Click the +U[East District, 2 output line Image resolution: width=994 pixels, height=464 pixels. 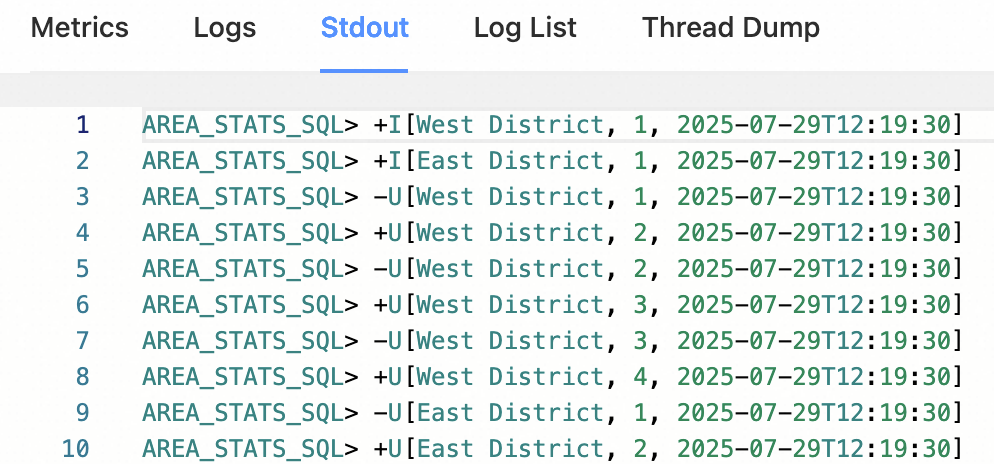point(552,449)
